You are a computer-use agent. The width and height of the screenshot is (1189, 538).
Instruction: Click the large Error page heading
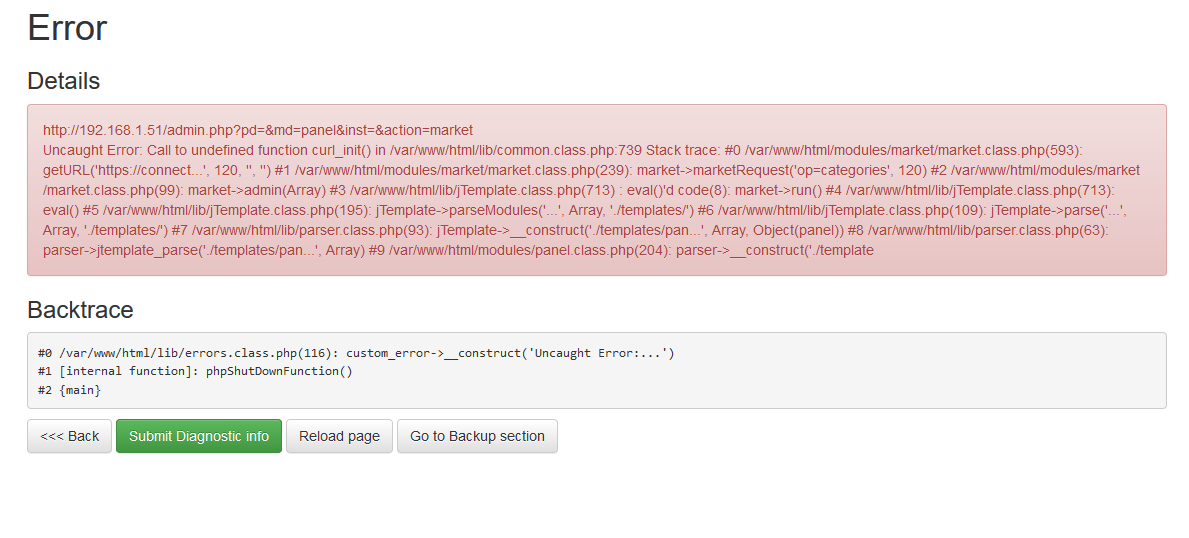(67, 27)
